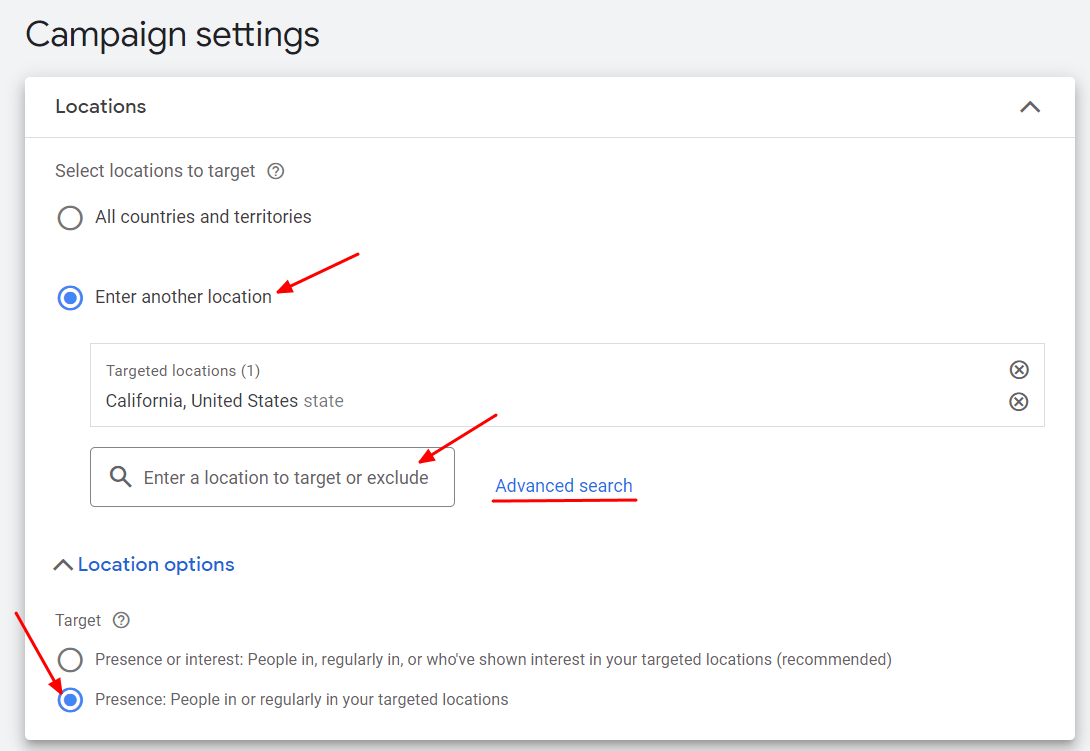1090x751 pixels.
Task: Select Presence: People in your targeted locations radio
Action: 70,700
